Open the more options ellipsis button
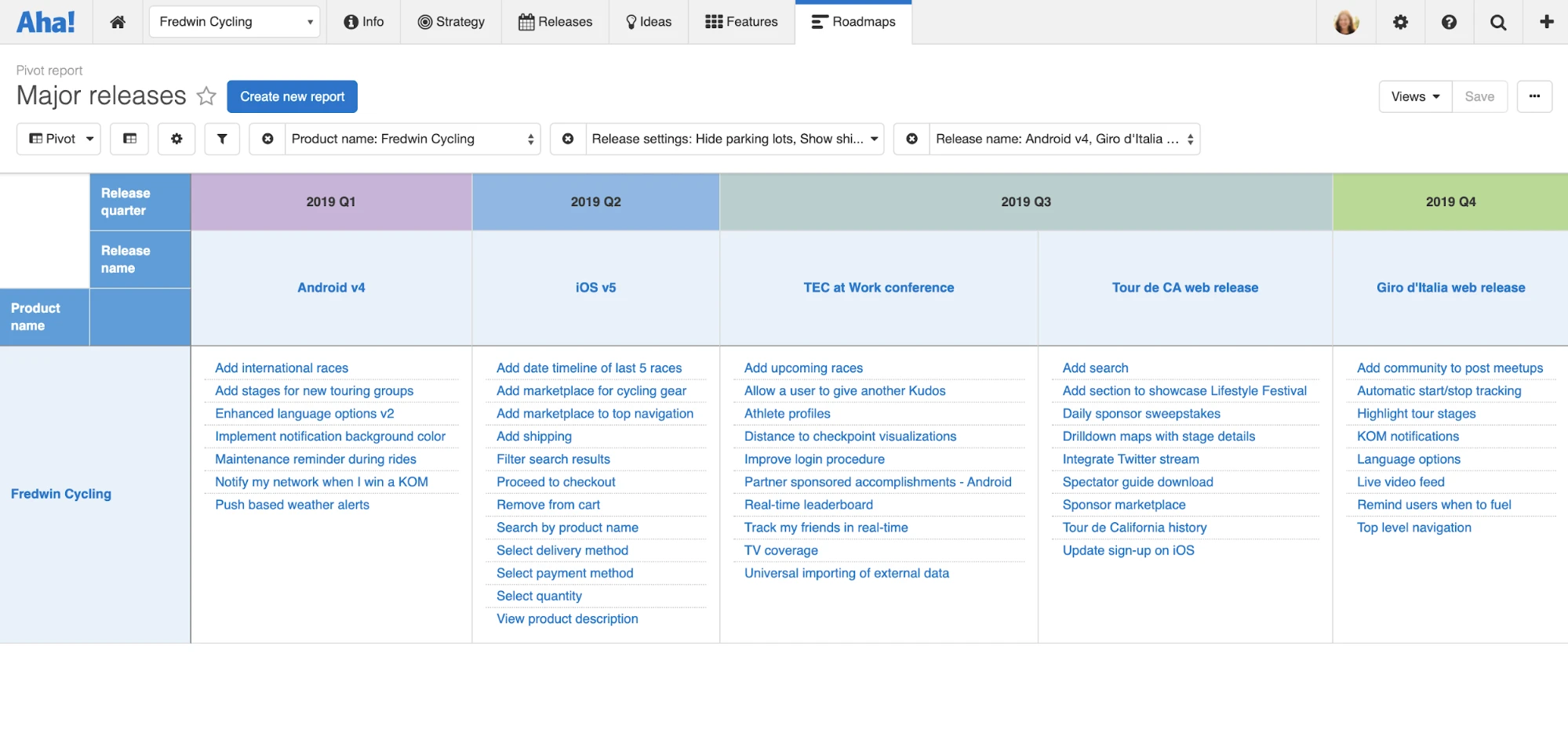Viewport: 1568px width, 733px height. click(1534, 96)
